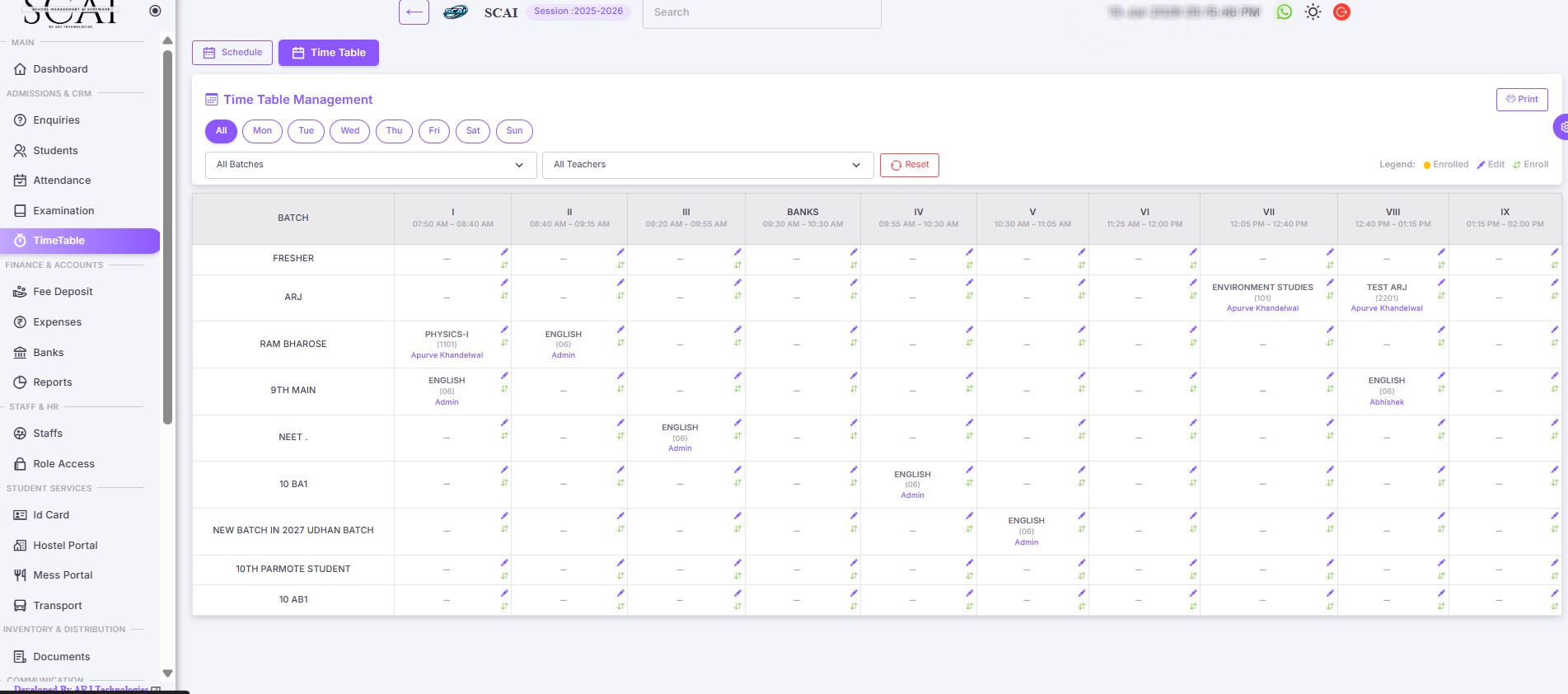Image resolution: width=1568 pixels, height=694 pixels.
Task: Select TimeTable sidebar item
Action: tap(80, 241)
